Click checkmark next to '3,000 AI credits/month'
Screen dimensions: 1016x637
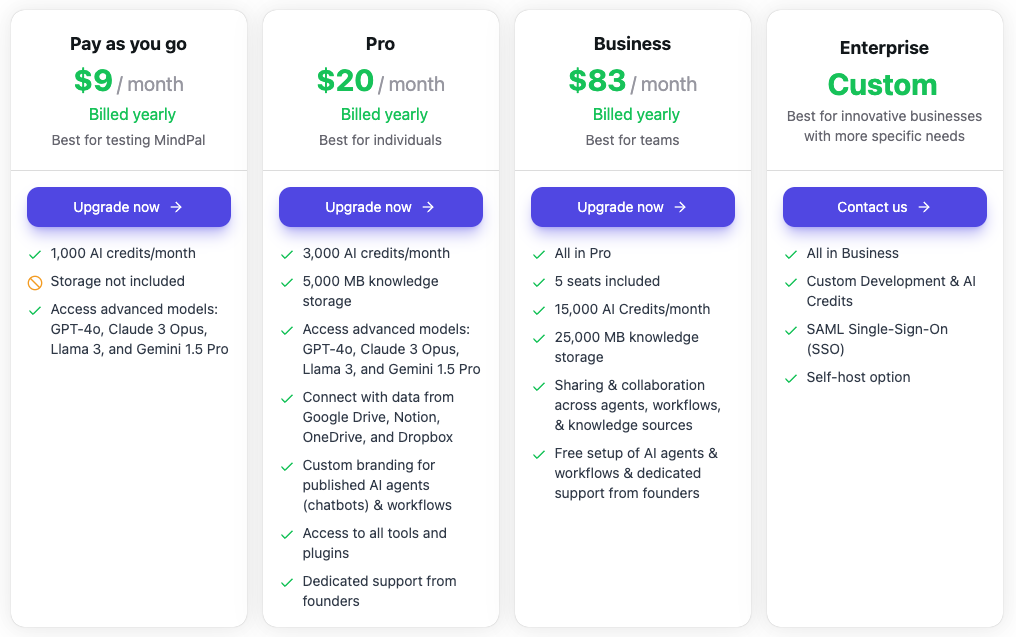coord(287,254)
